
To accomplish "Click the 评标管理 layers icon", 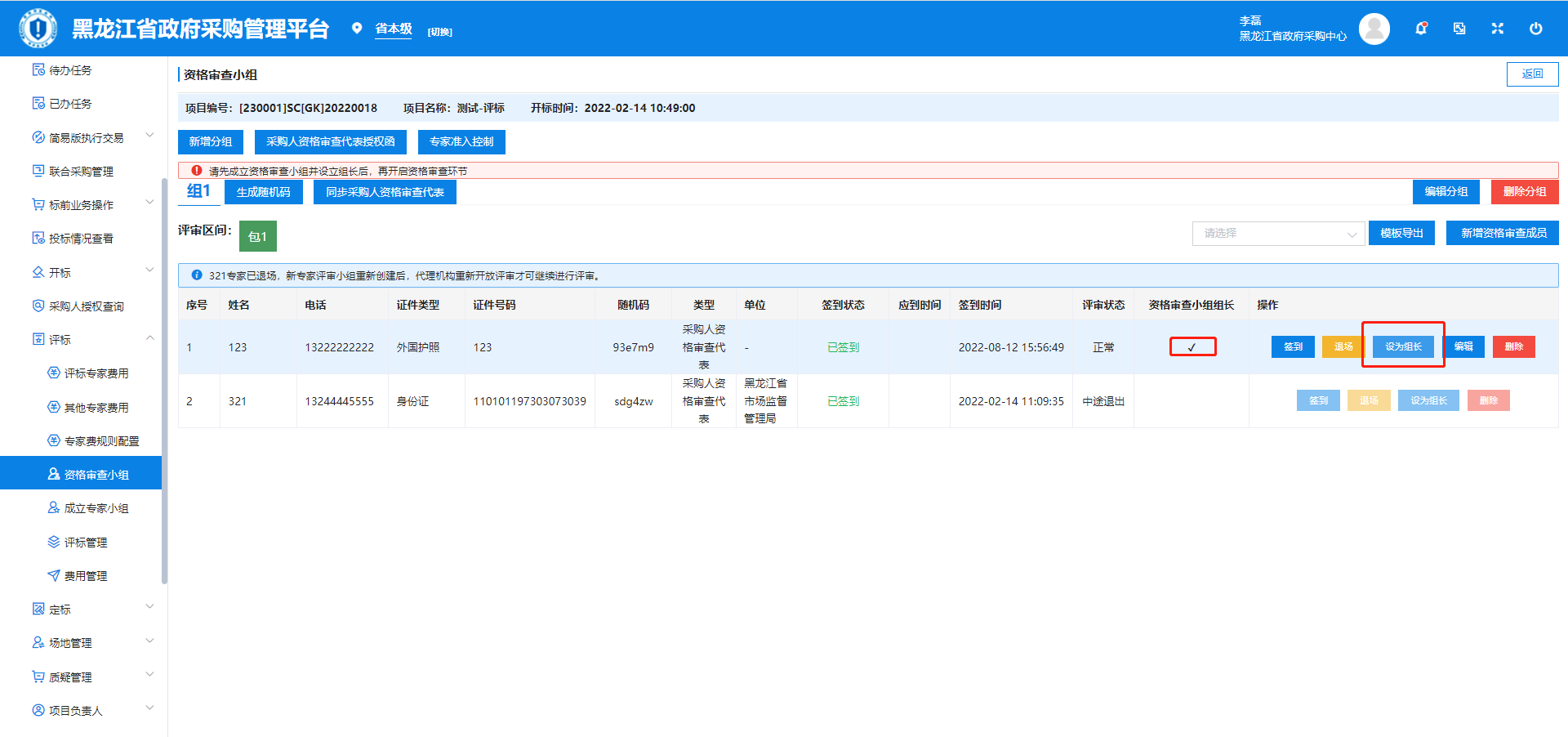I will [x=54, y=542].
